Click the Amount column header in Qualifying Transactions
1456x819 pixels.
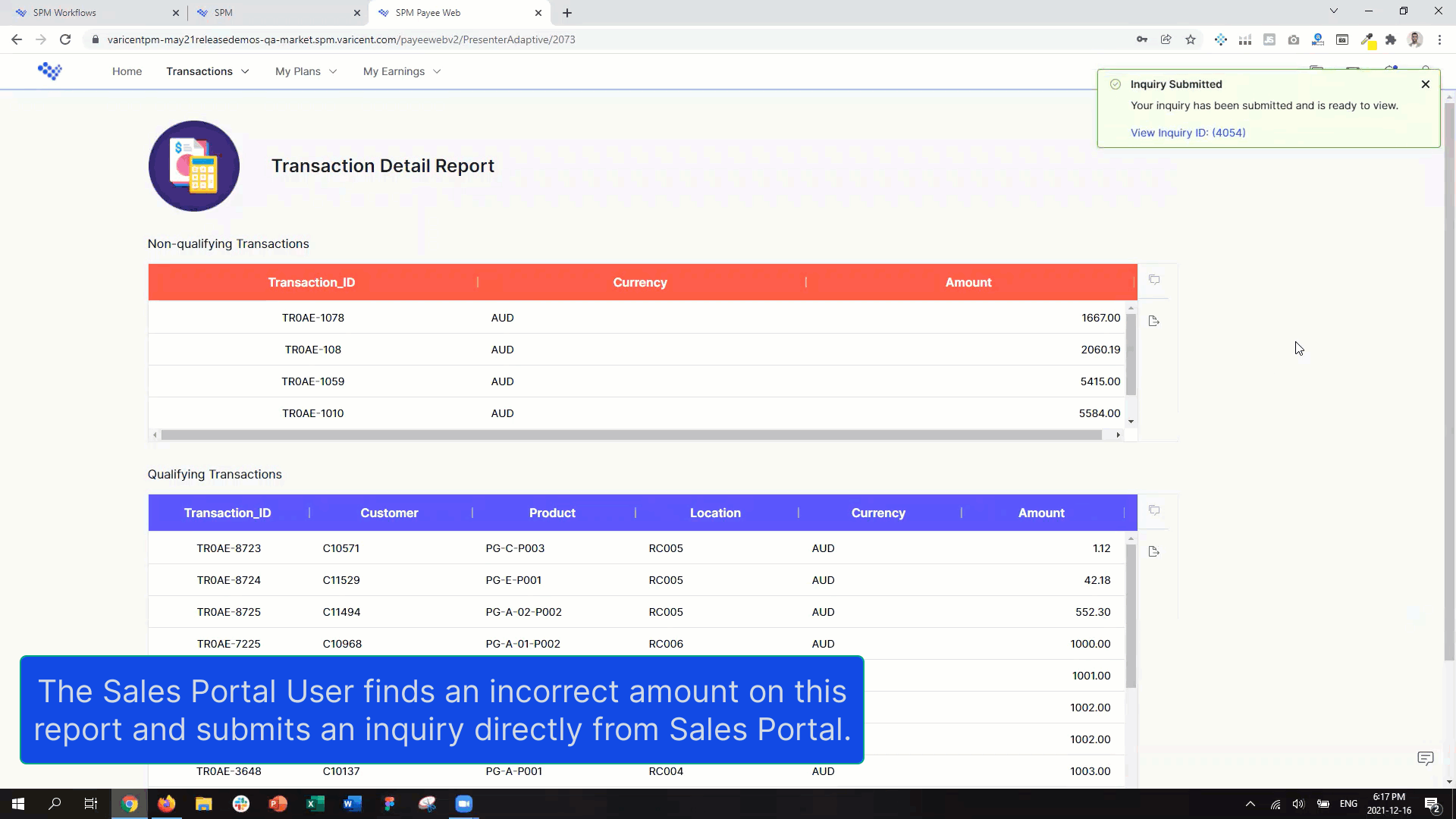[1040, 513]
